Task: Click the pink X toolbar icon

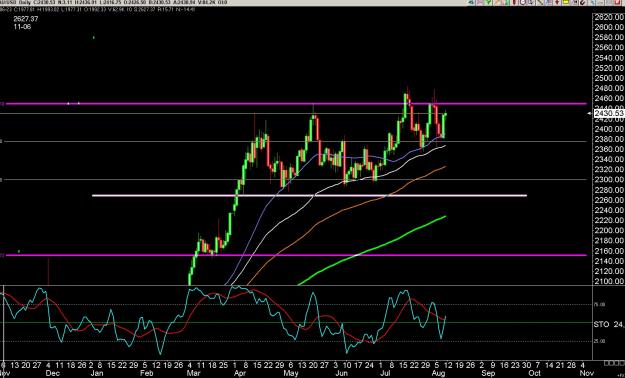Action: pyautogui.click(x=480, y=2)
